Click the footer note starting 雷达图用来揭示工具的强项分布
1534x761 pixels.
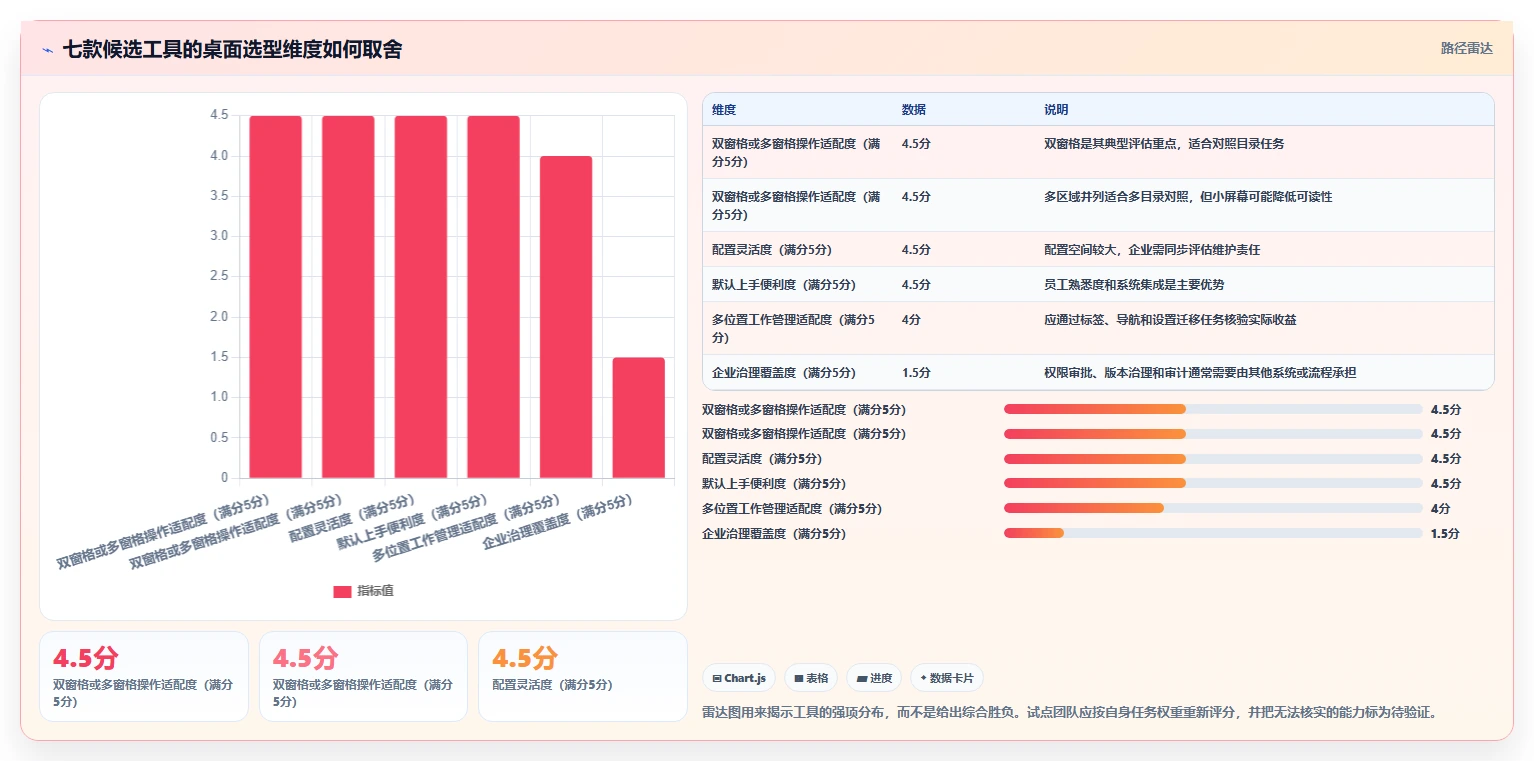coord(1072,713)
